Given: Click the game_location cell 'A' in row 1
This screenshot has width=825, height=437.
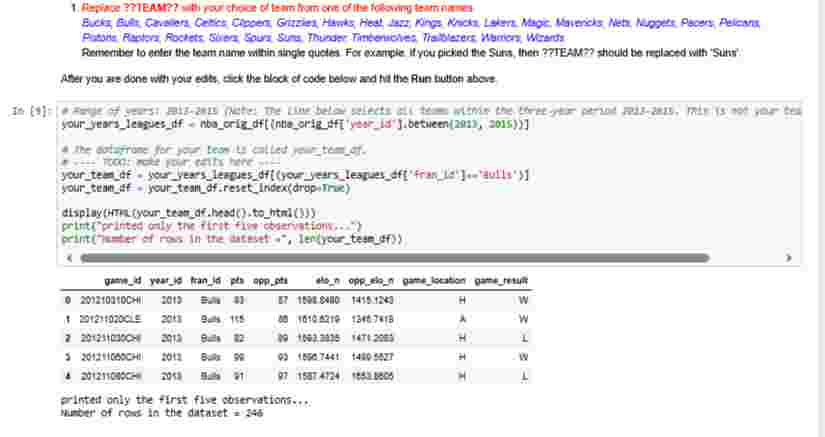Looking at the screenshot, I should pyautogui.click(x=462, y=319).
